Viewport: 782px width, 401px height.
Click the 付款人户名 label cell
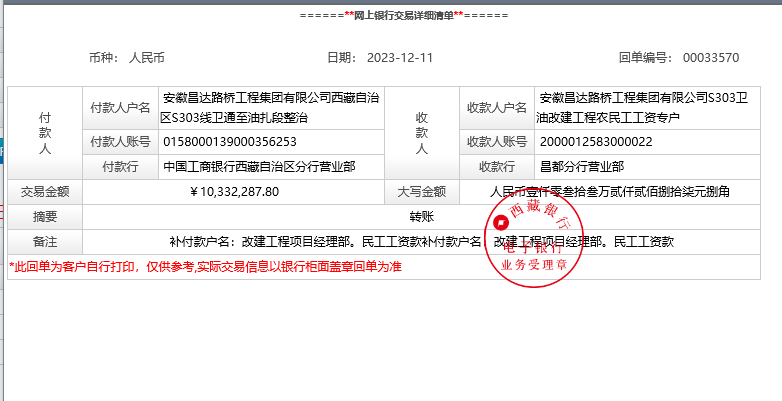point(119,108)
